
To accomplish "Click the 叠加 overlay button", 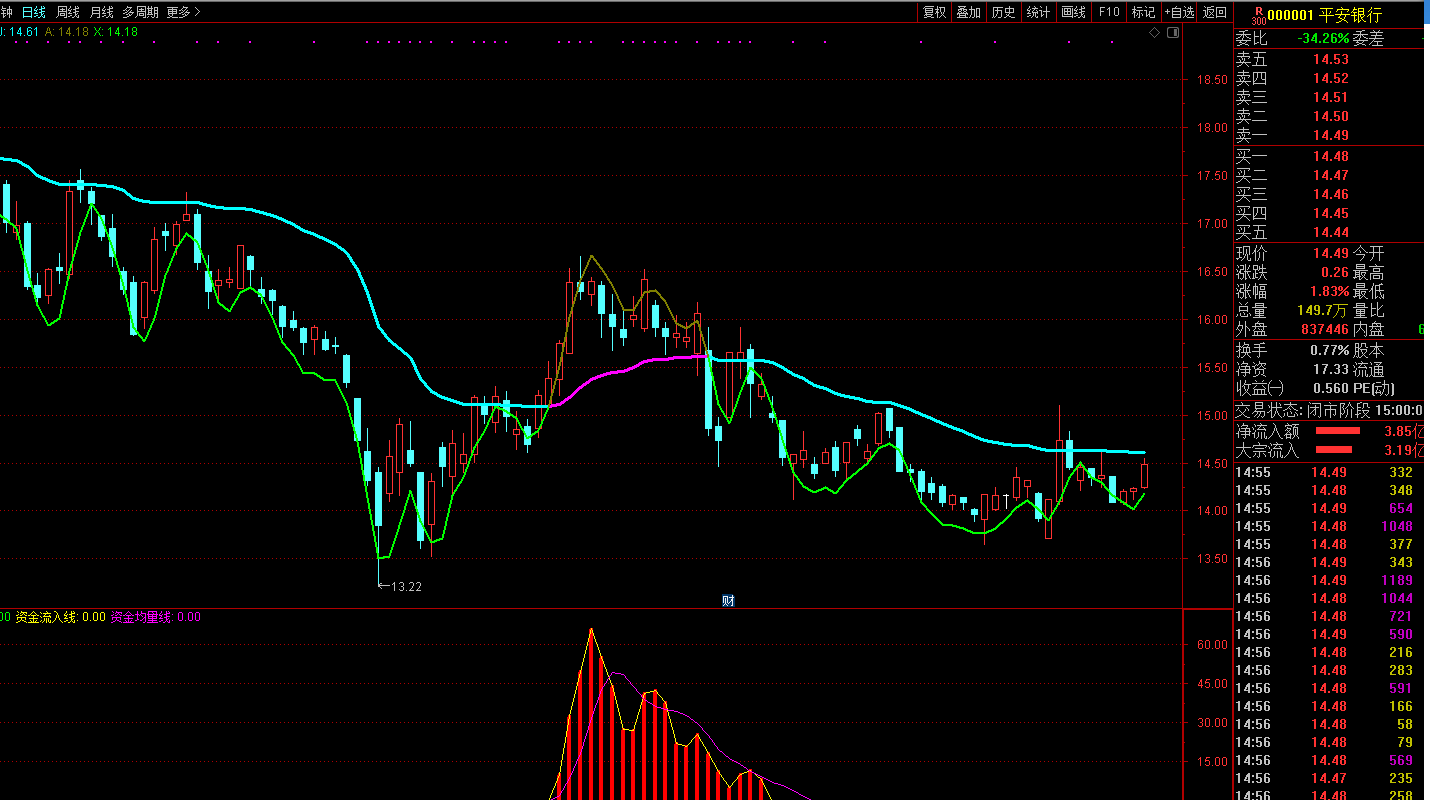I will [x=968, y=12].
